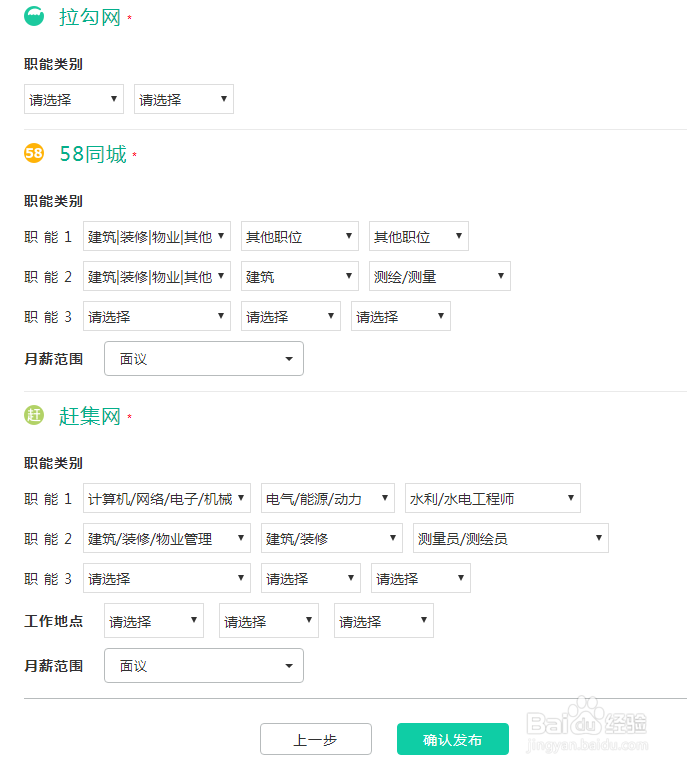Expand 58同城 月薪范围 面议 salary dropdown
Viewport: 687px width, 769px height.
[203, 359]
